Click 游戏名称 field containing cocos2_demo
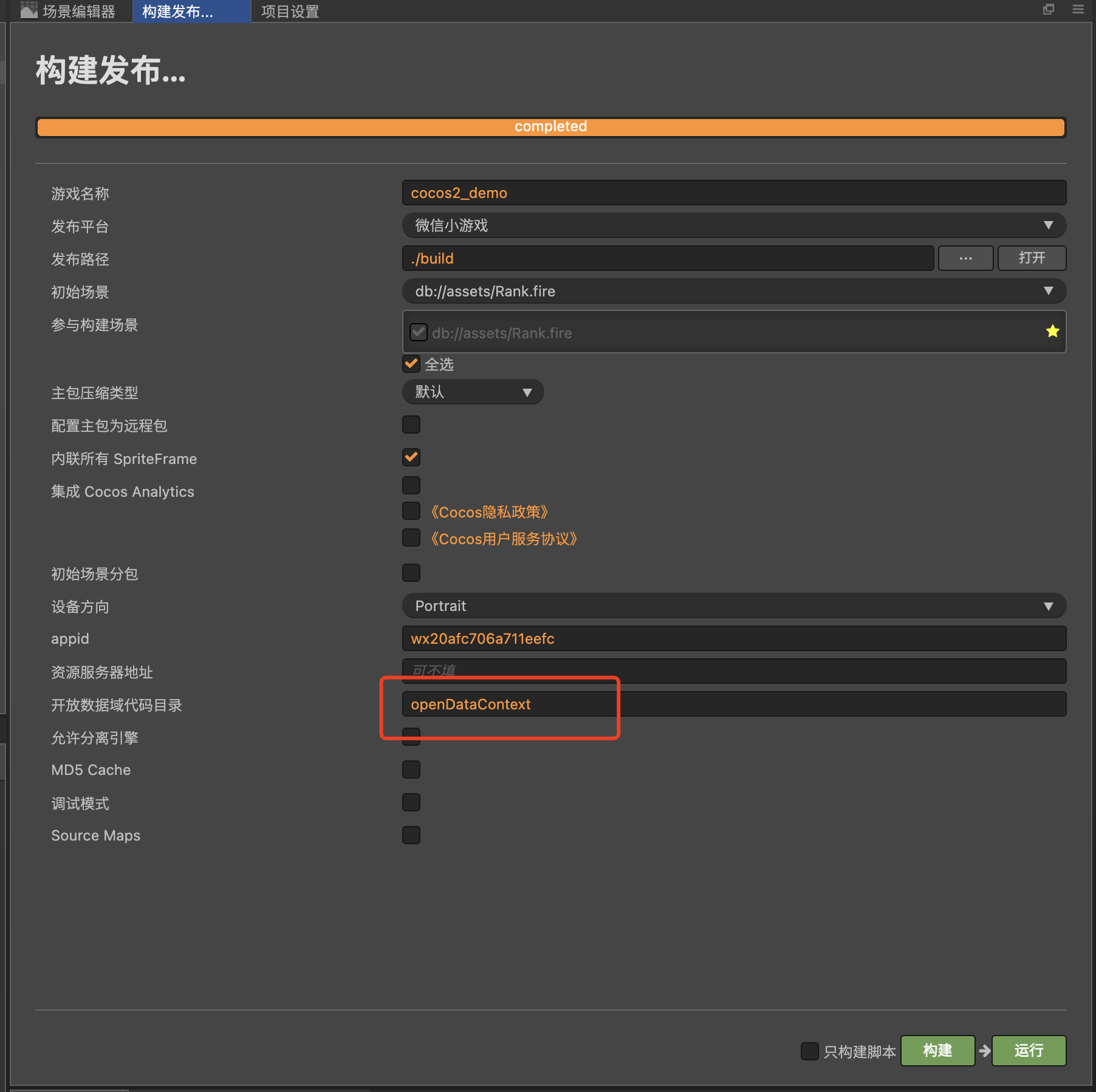1096x1092 pixels. click(x=734, y=193)
